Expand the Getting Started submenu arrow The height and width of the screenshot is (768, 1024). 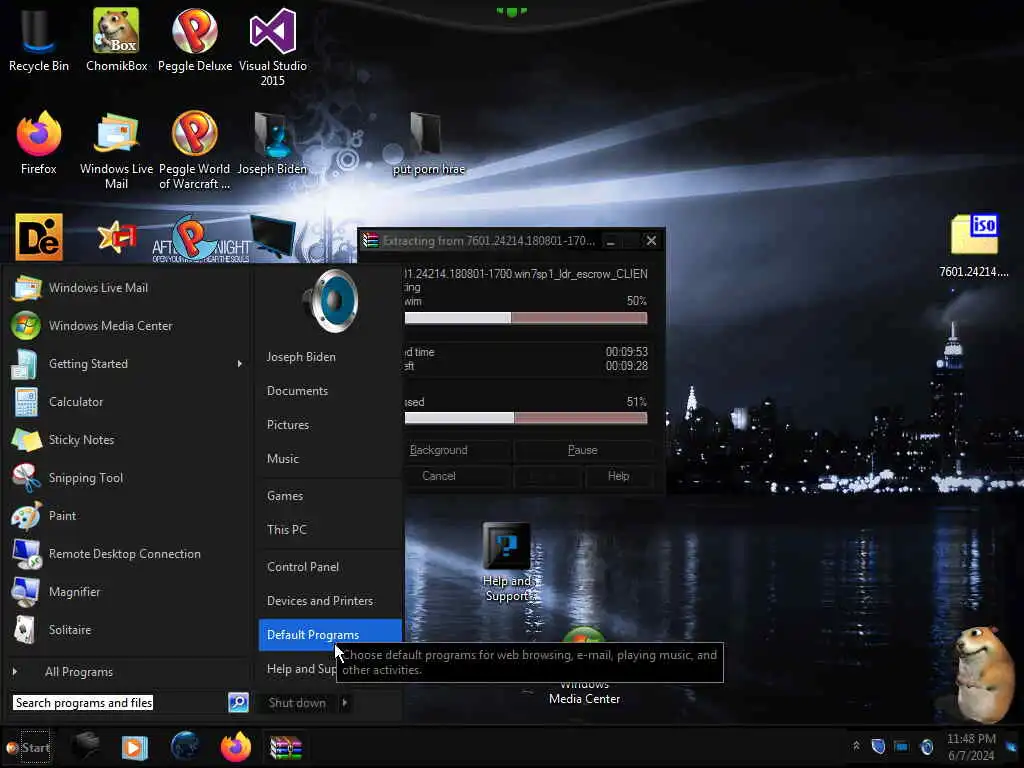[x=240, y=364]
